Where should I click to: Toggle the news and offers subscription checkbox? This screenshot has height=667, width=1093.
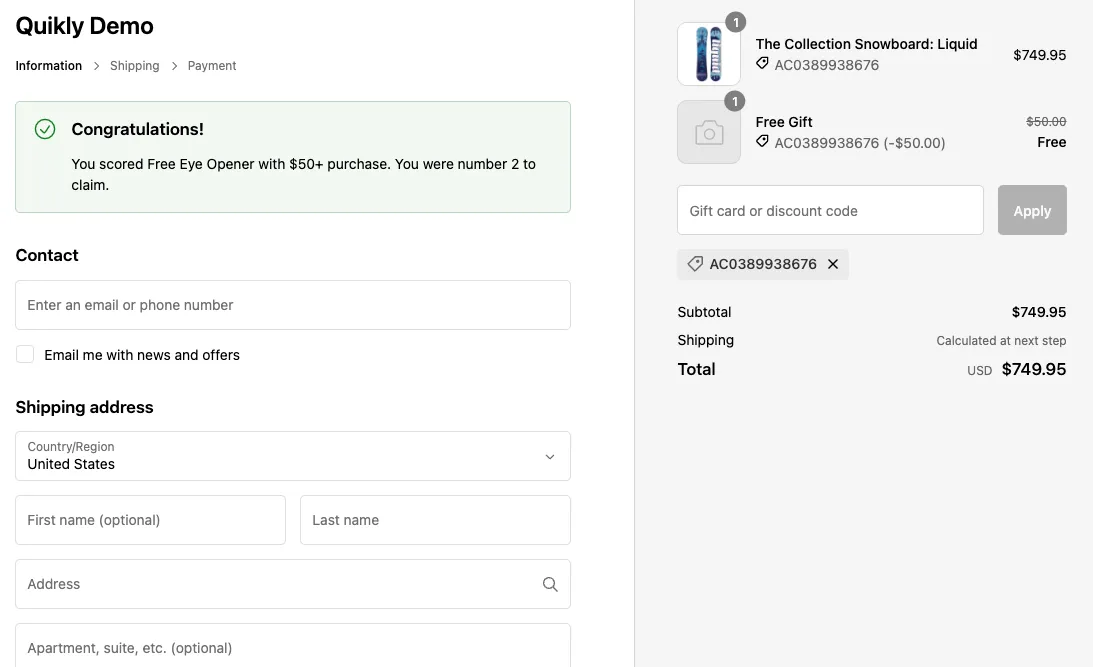(x=25, y=354)
